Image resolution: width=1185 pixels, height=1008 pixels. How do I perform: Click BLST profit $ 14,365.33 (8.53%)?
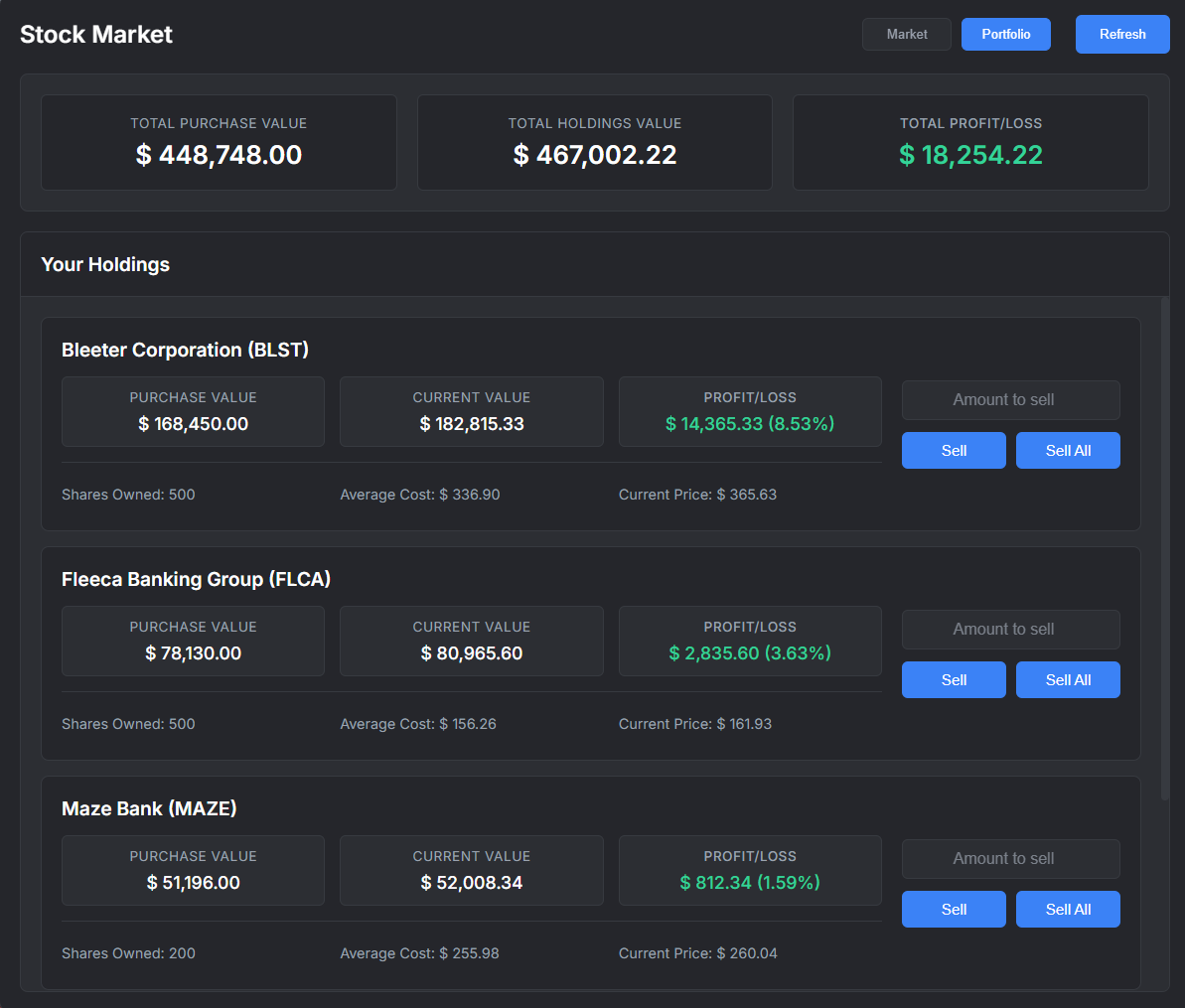click(750, 424)
